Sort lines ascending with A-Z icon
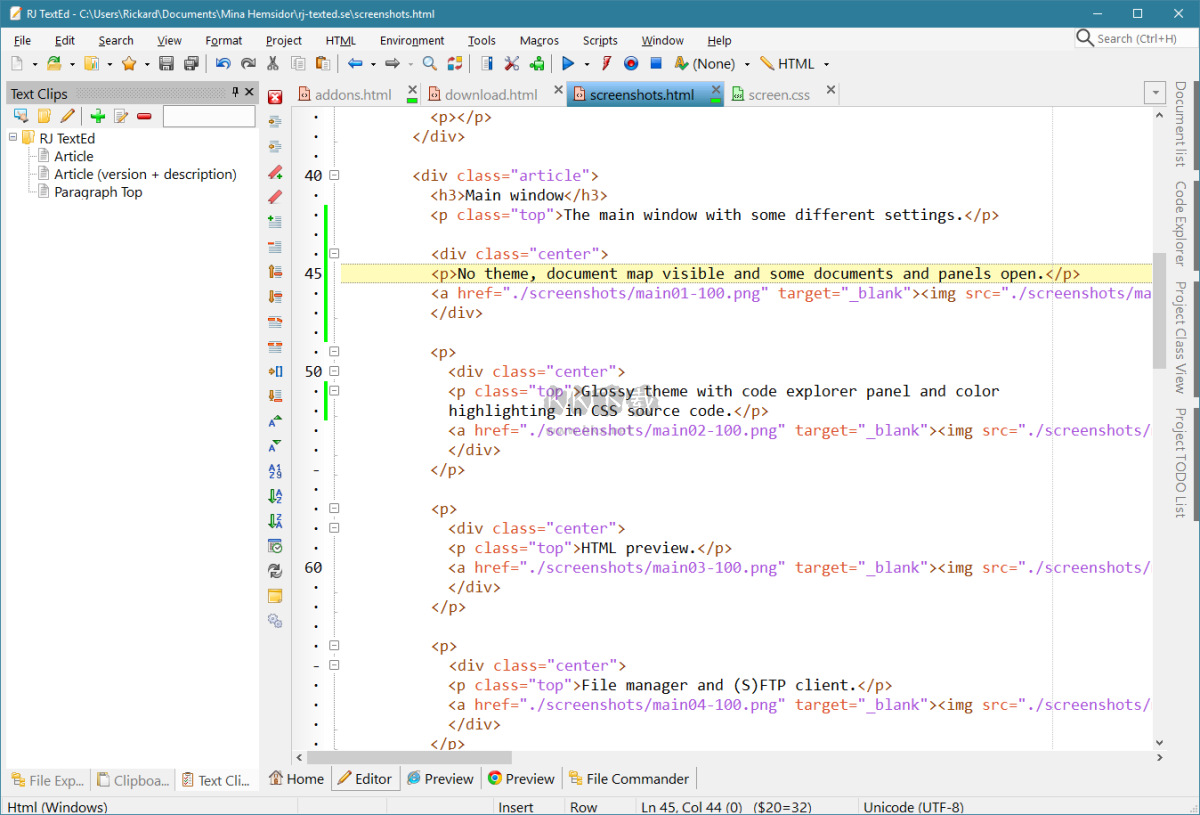Image resolution: width=1200 pixels, height=815 pixels. coord(275,496)
